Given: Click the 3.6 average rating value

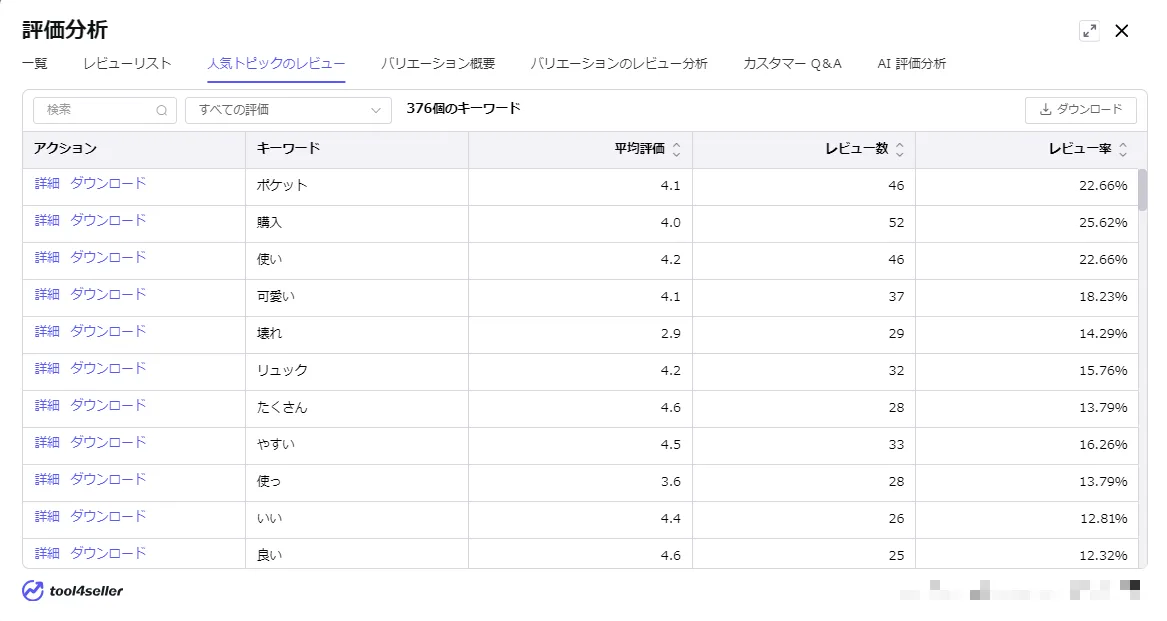Looking at the screenshot, I should pos(671,482).
